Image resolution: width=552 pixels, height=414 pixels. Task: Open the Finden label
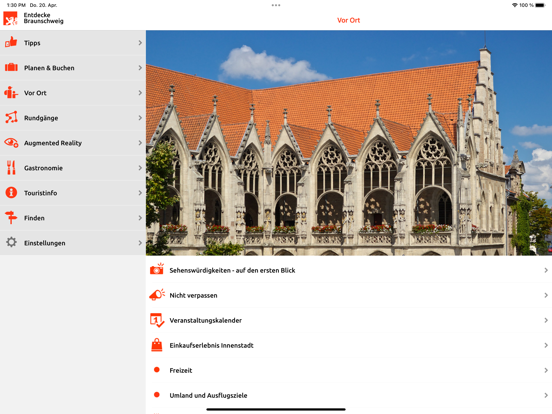[x=34, y=218]
